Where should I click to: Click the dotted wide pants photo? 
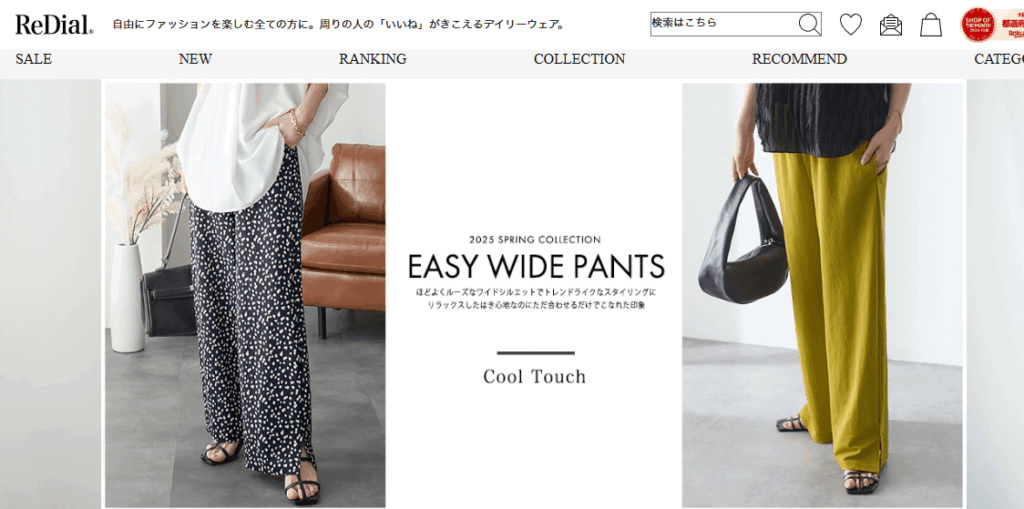coord(246,295)
